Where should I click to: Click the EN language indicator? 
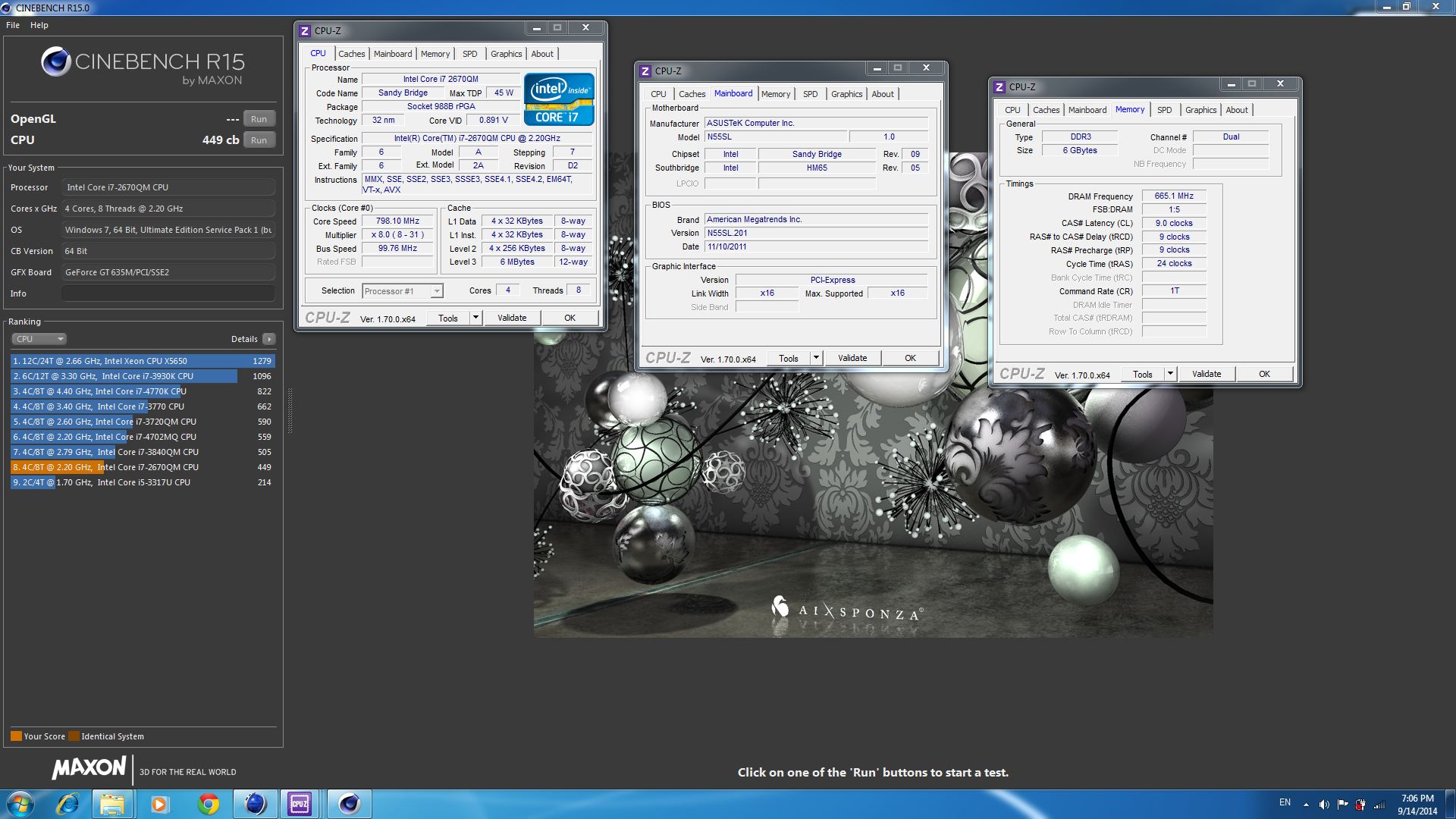[x=1285, y=802]
